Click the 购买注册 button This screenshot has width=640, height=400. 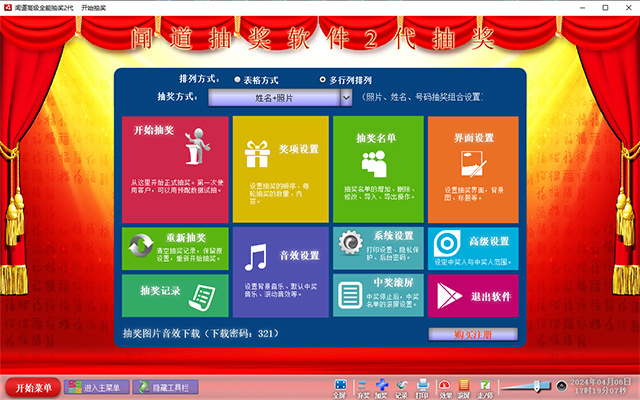point(473,335)
